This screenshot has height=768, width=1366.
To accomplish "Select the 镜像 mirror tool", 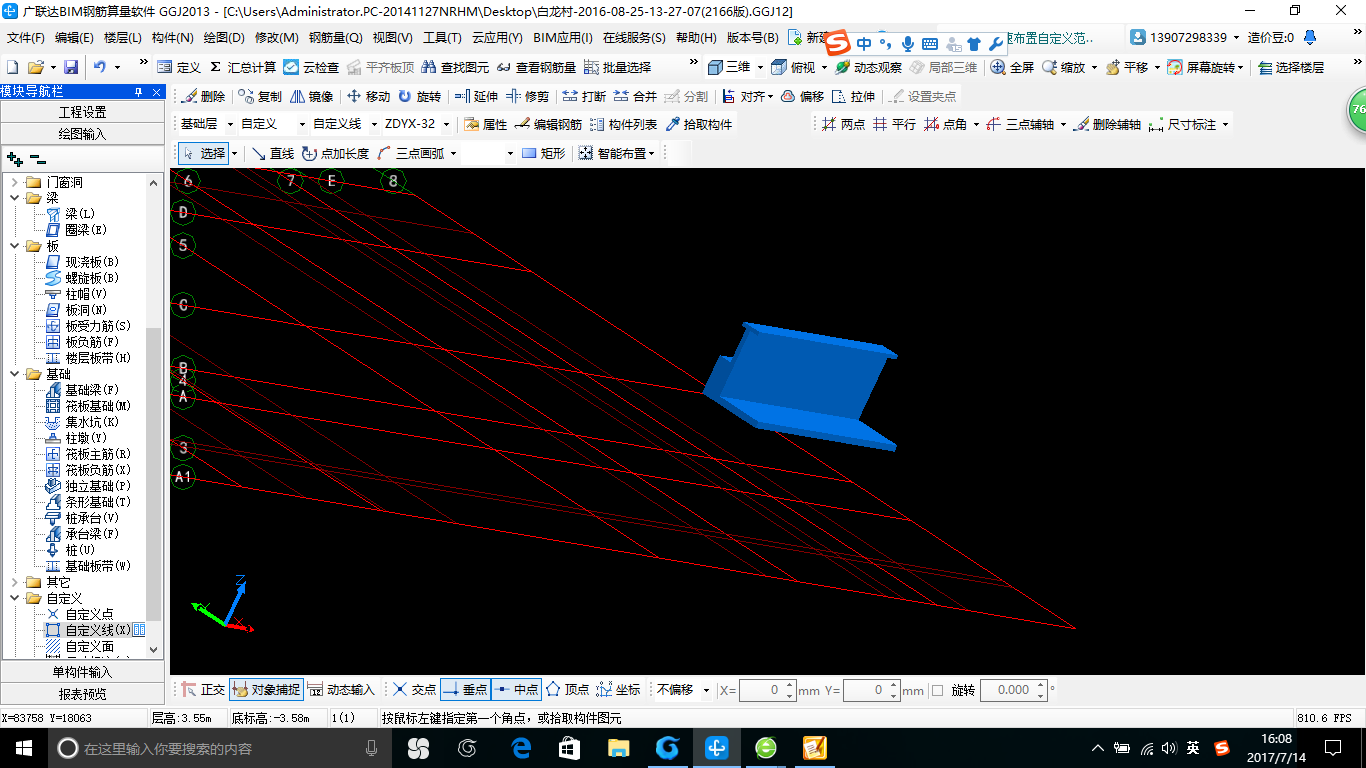I will (311, 96).
